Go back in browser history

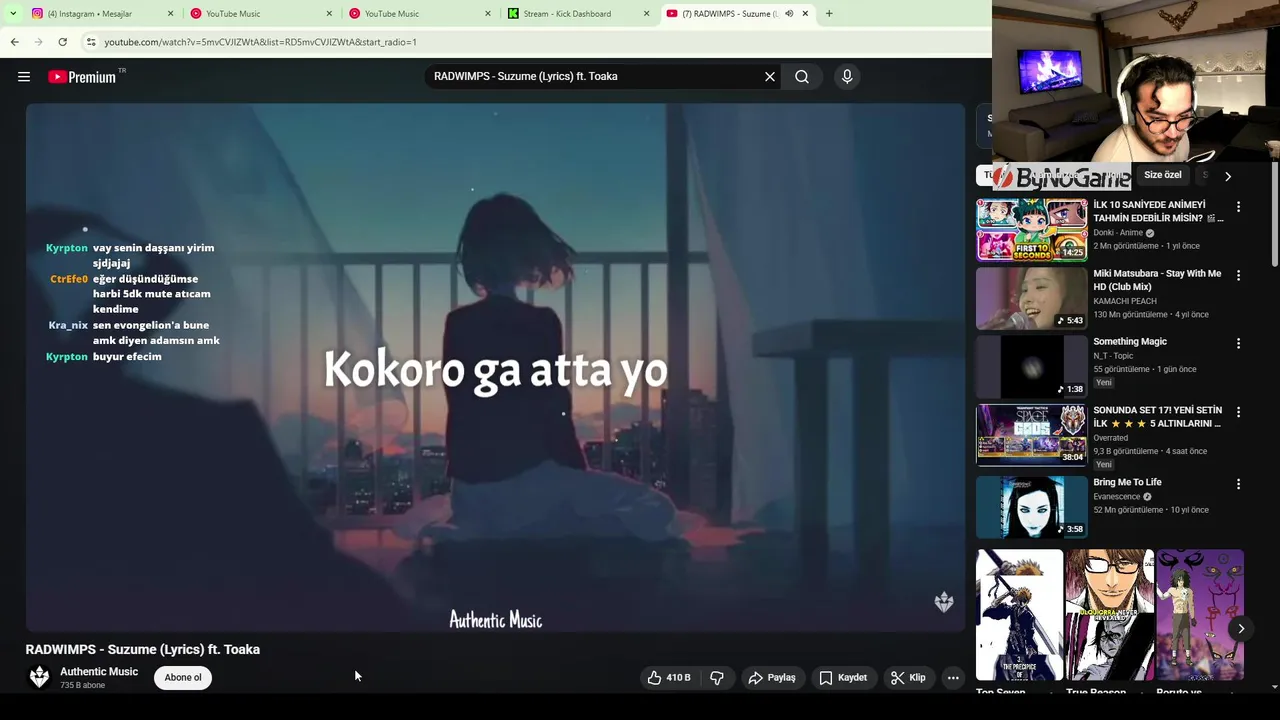pos(14,42)
